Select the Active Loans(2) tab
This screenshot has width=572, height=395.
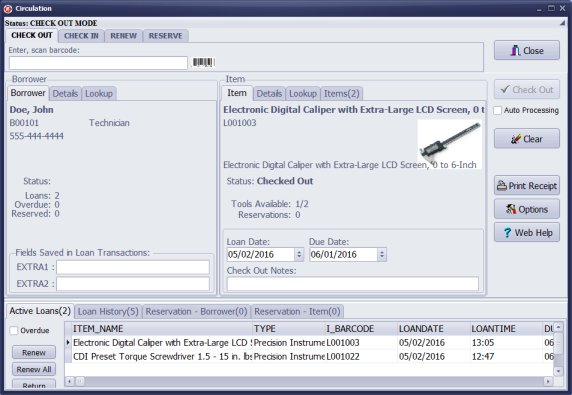click(40, 311)
